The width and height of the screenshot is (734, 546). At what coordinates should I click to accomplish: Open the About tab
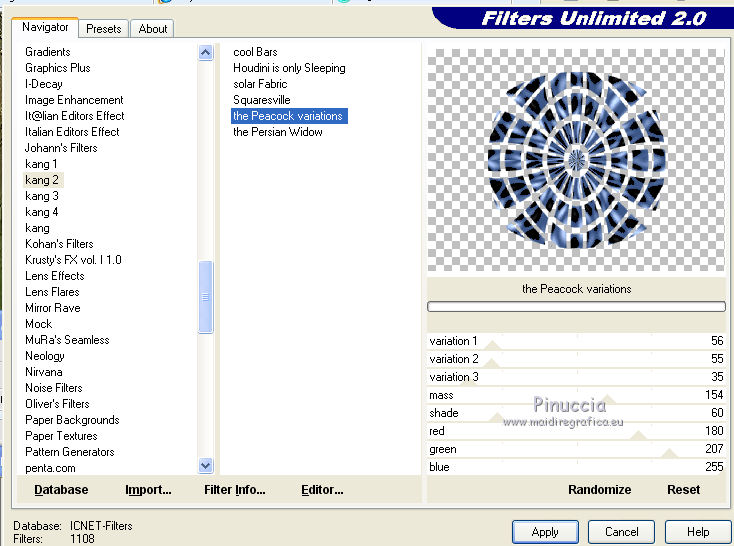[x=153, y=29]
